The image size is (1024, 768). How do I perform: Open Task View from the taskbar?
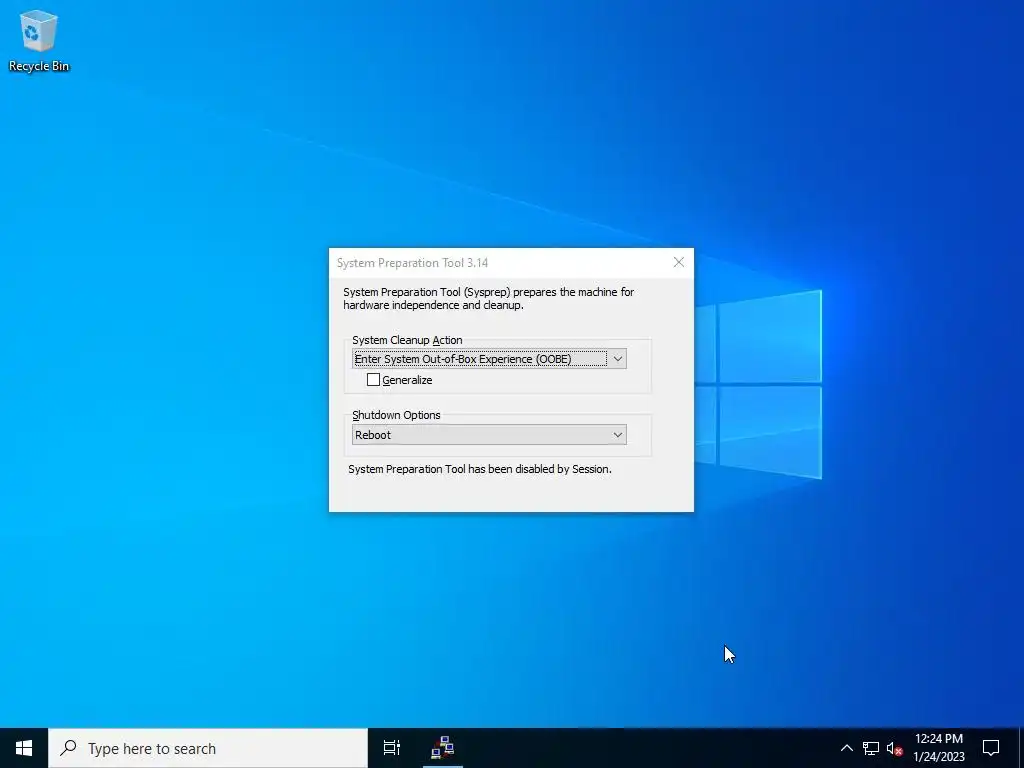[392, 748]
